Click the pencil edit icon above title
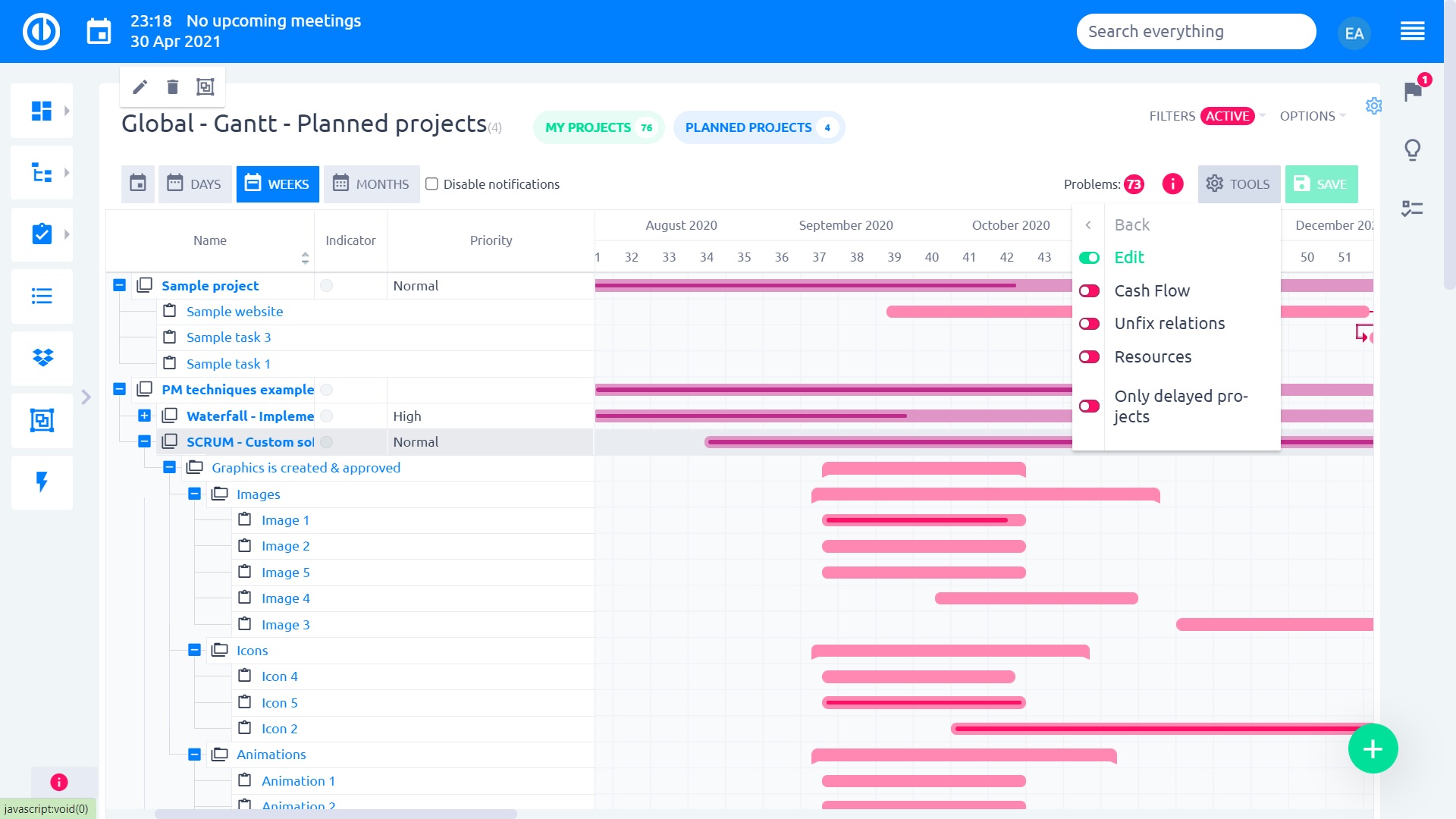Image resolution: width=1456 pixels, height=819 pixels. coord(140,87)
